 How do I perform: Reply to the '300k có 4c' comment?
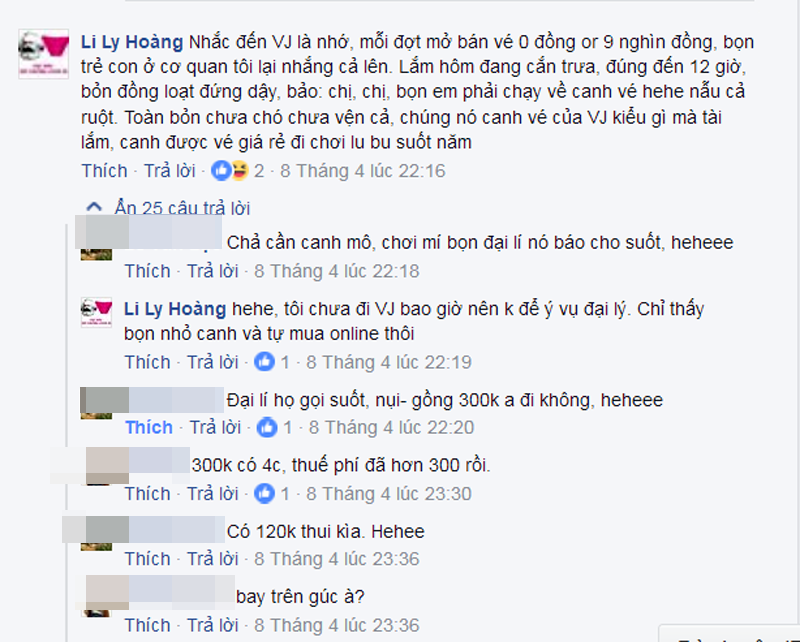point(212,493)
